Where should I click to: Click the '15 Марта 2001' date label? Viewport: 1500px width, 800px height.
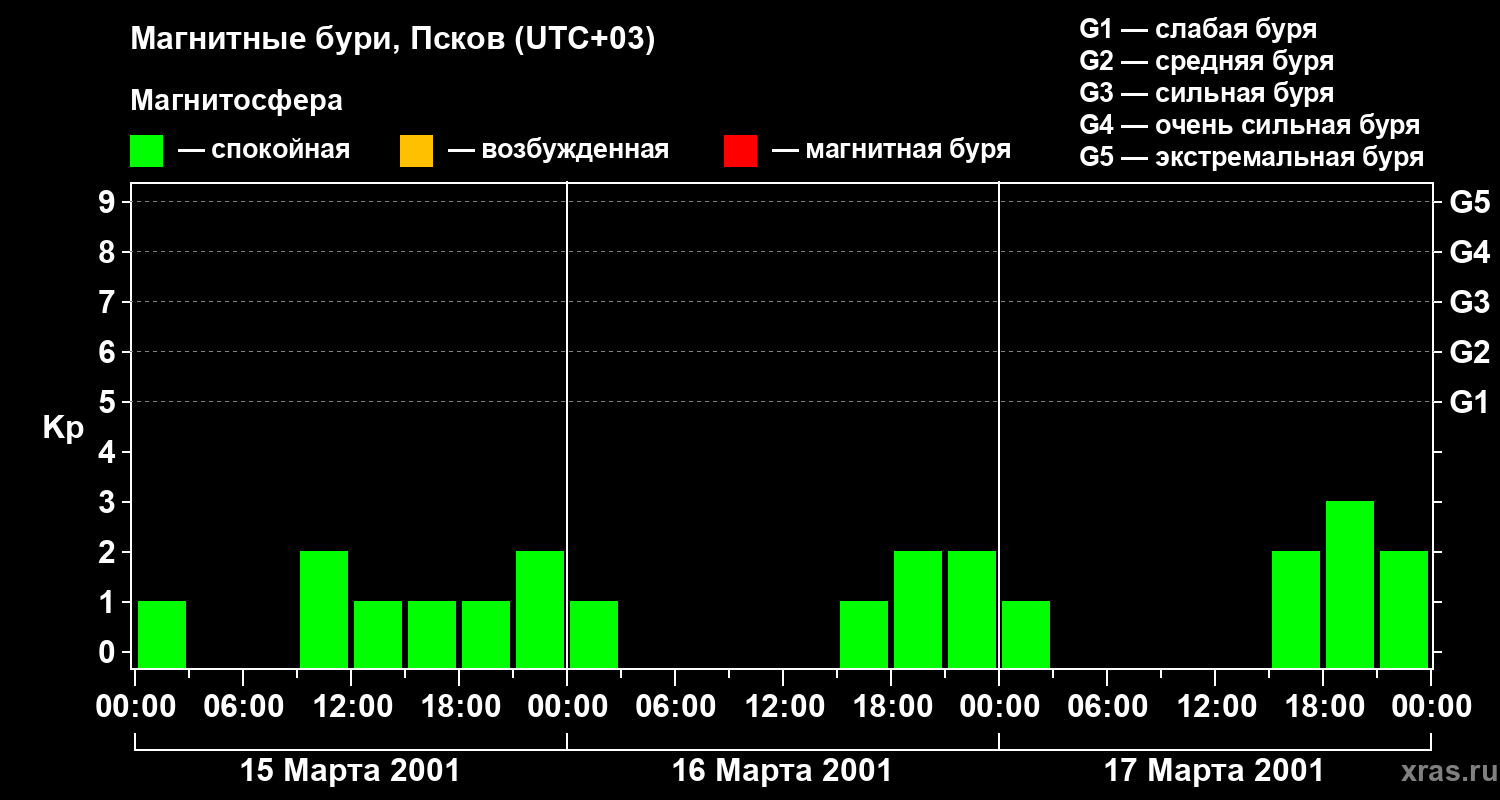(351, 771)
